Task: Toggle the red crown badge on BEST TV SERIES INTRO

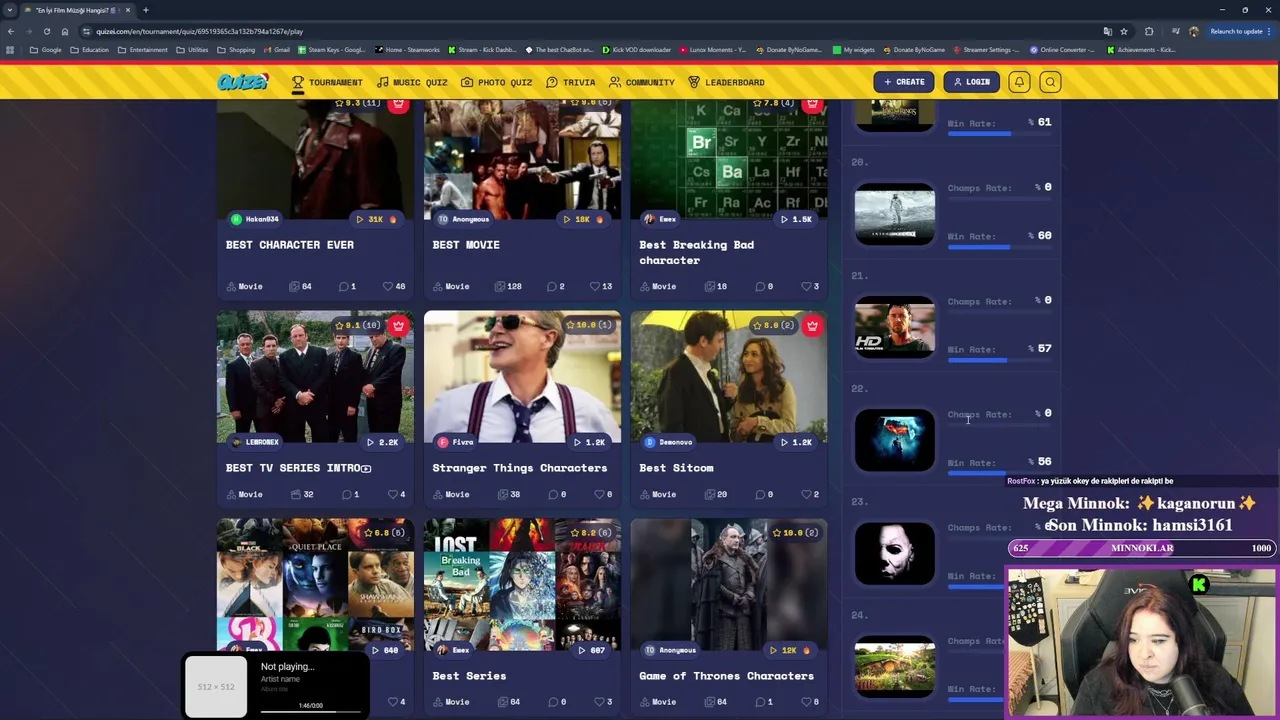Action: tap(399, 325)
